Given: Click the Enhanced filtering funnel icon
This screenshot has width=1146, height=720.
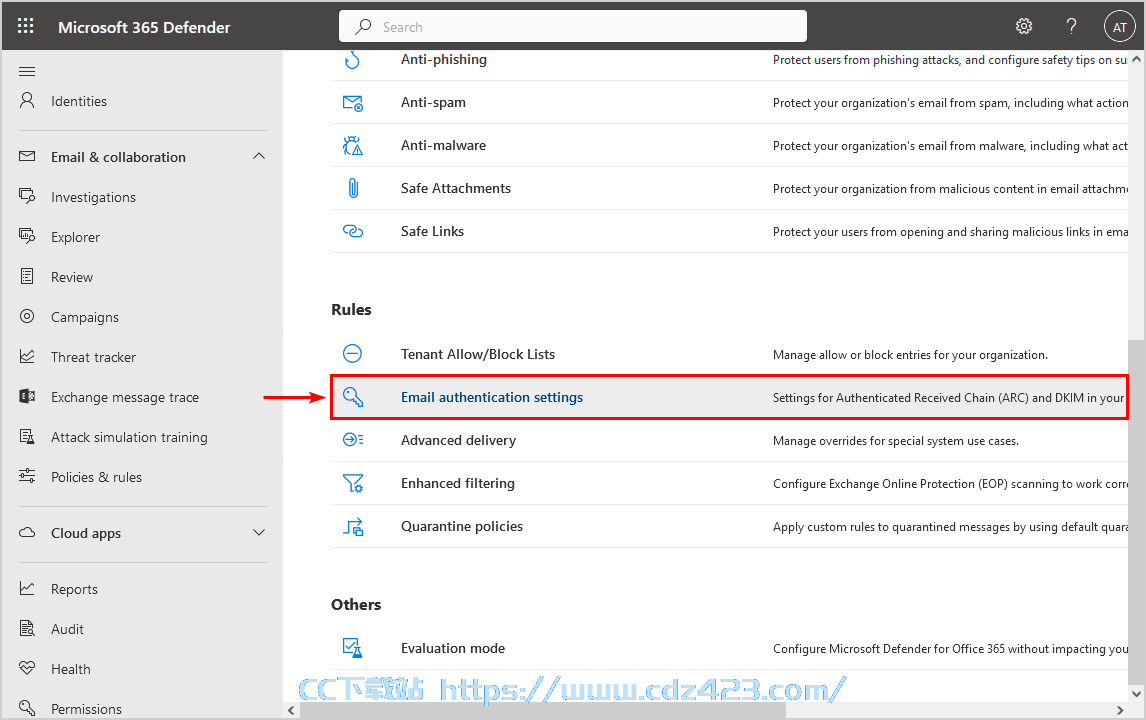Looking at the screenshot, I should (353, 482).
